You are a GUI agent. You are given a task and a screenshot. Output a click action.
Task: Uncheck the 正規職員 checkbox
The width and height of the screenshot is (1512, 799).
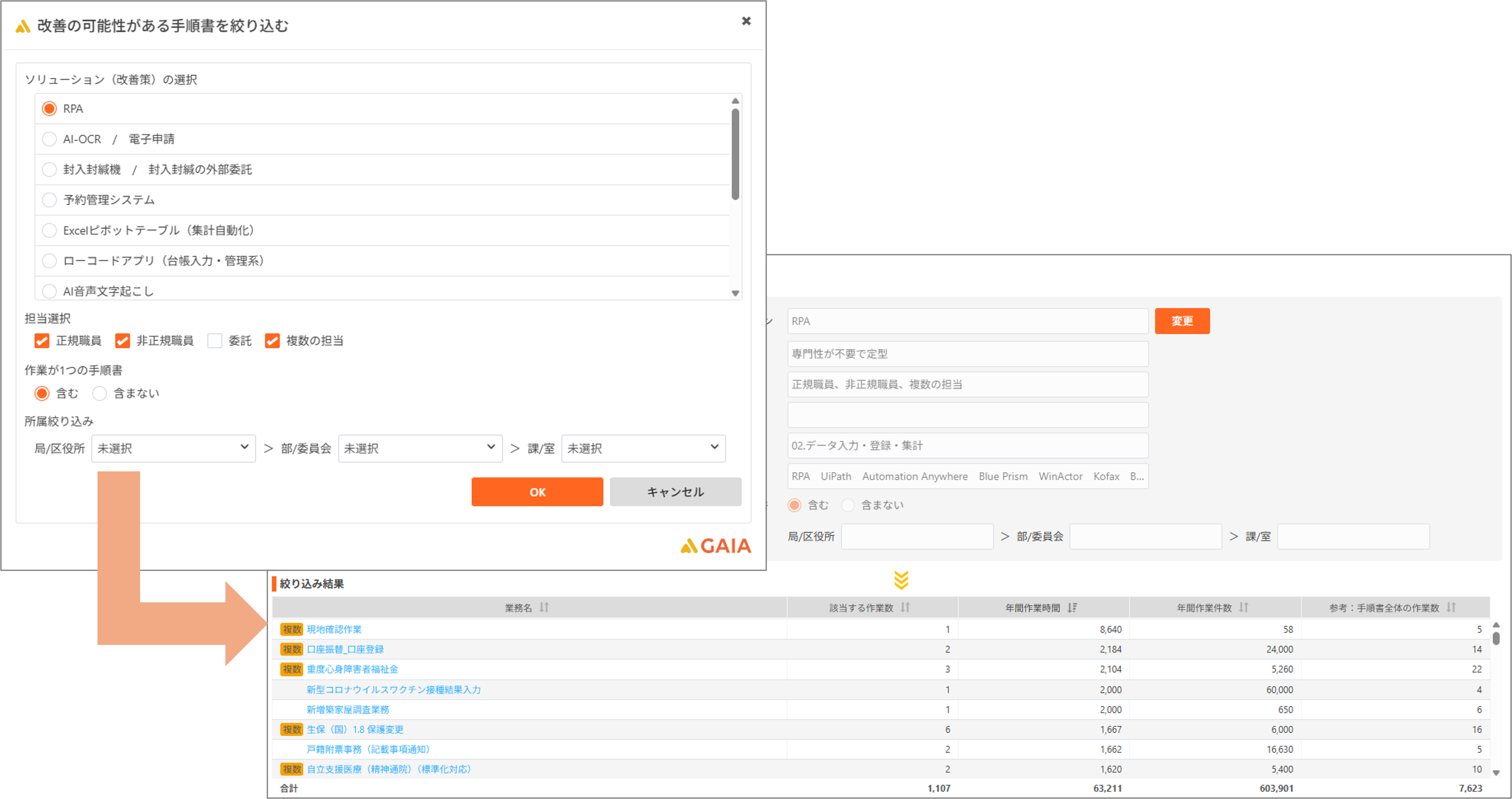coord(42,341)
